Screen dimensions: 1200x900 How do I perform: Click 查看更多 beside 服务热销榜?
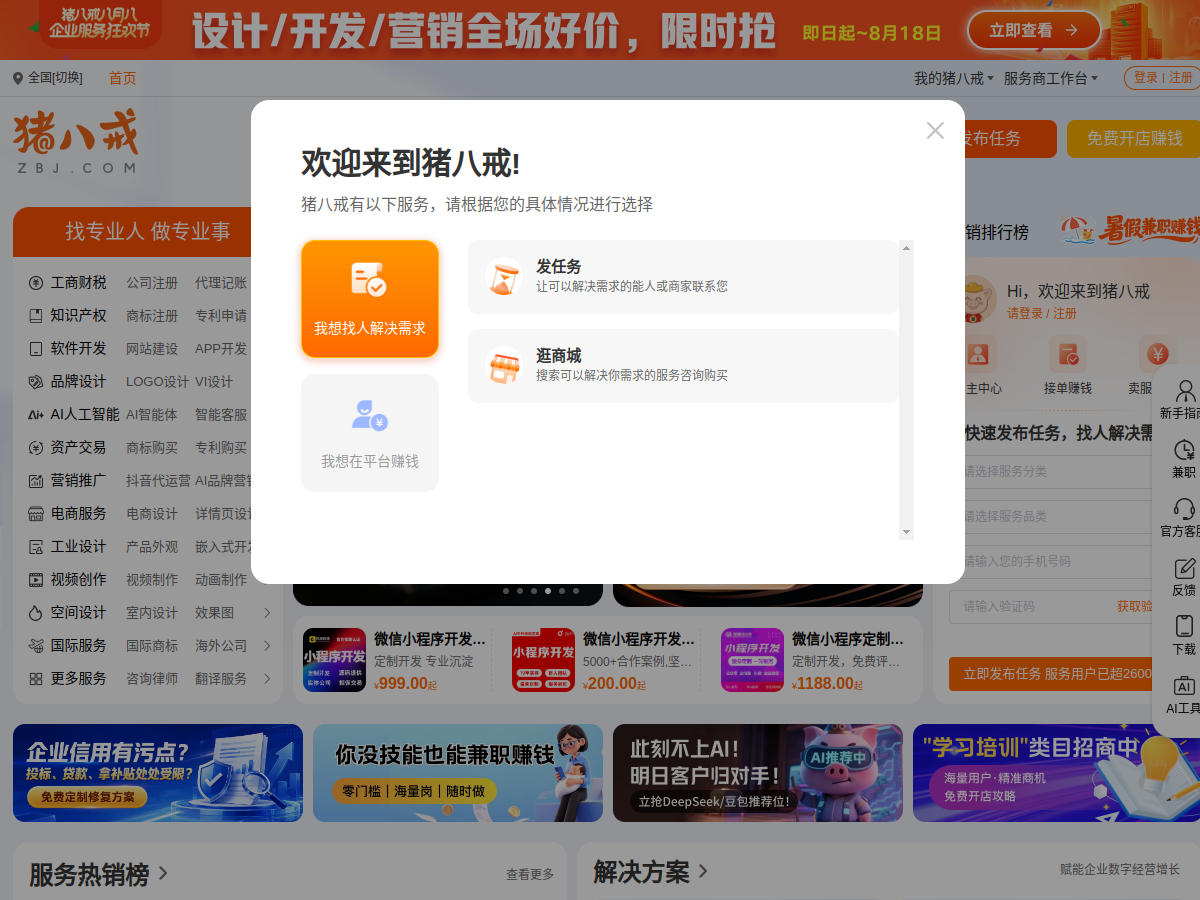tap(530, 874)
